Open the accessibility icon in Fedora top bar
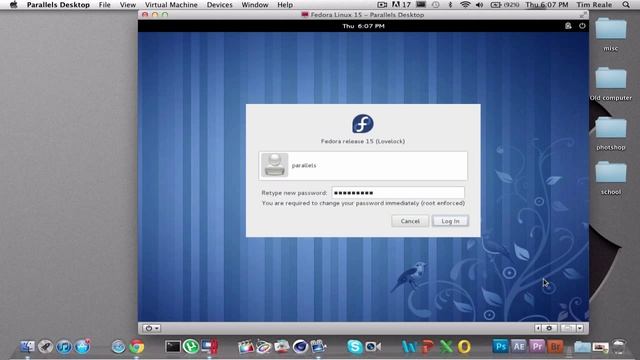The height and width of the screenshot is (360, 640). (x=568, y=26)
